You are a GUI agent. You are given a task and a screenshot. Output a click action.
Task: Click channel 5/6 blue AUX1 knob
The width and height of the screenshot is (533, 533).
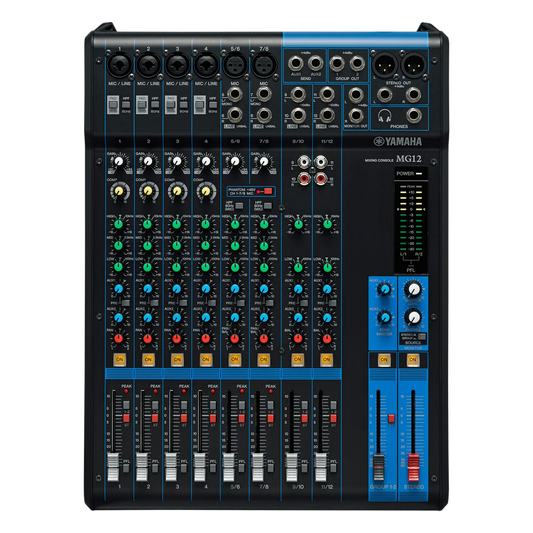pos(235,289)
